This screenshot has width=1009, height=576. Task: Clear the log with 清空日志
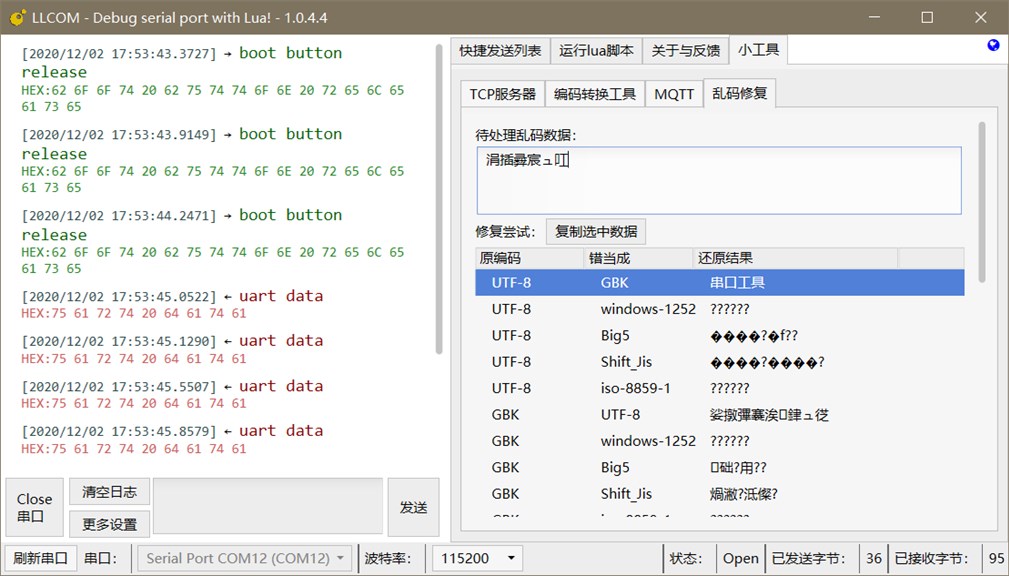point(109,491)
